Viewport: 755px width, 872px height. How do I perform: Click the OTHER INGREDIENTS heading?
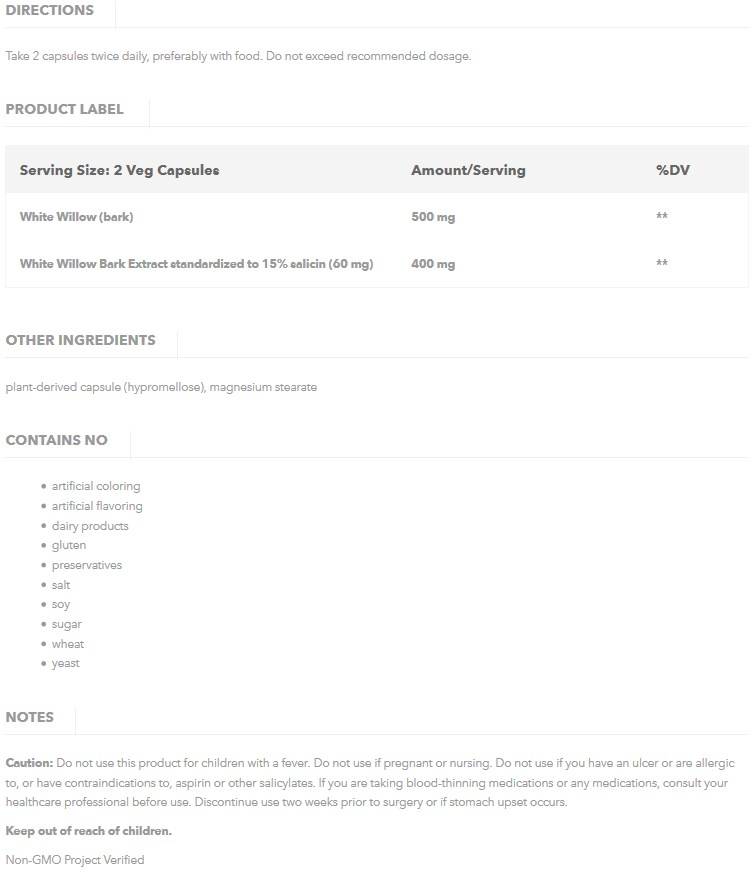[80, 340]
